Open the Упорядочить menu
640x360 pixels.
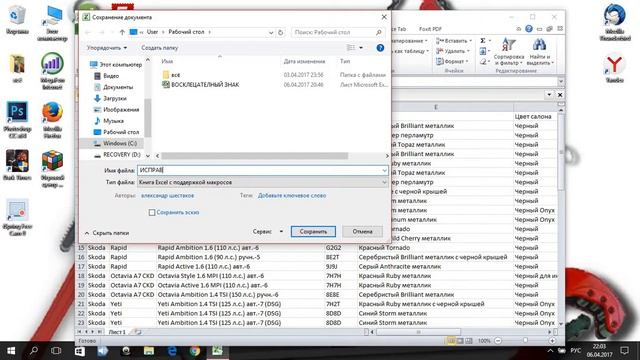click(x=107, y=48)
